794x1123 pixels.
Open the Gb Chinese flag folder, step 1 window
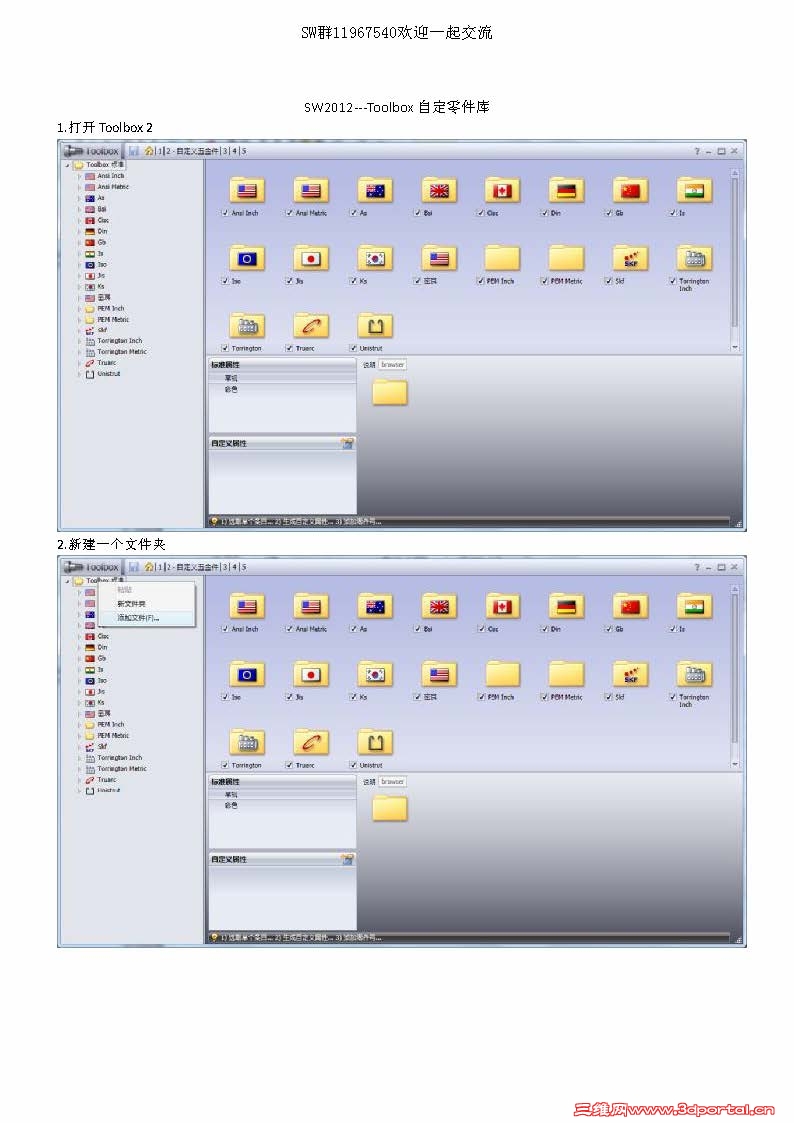[630, 191]
